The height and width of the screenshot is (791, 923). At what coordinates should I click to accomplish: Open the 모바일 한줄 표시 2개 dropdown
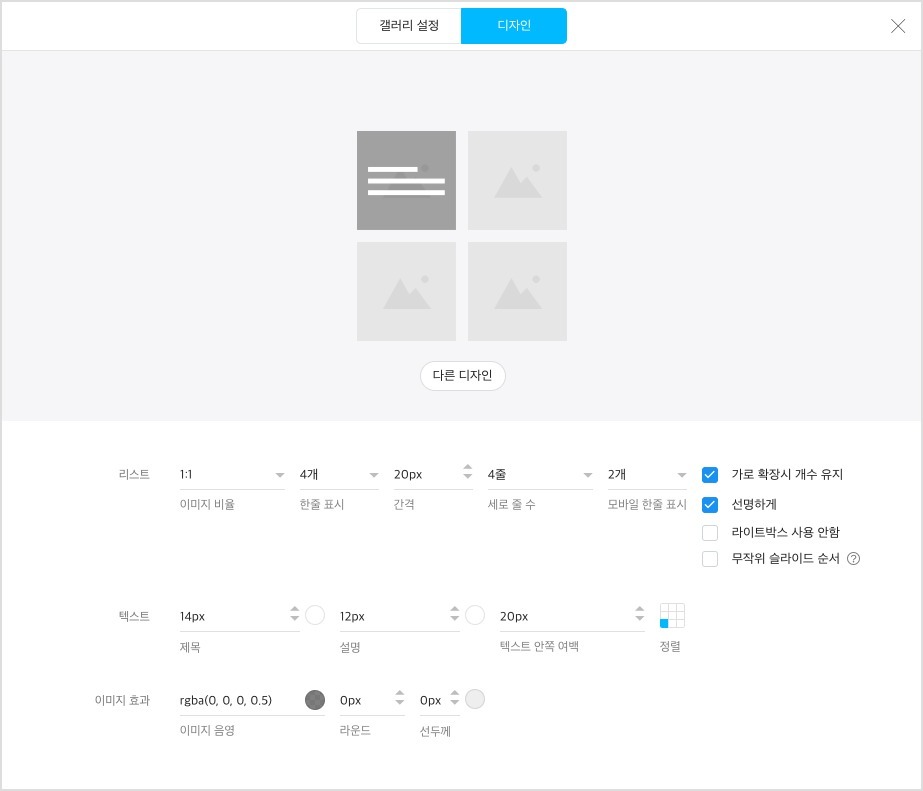pos(647,474)
